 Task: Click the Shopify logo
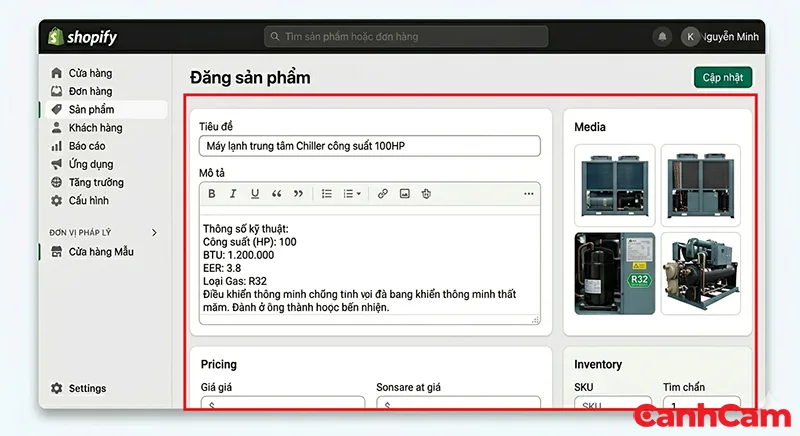(83, 37)
